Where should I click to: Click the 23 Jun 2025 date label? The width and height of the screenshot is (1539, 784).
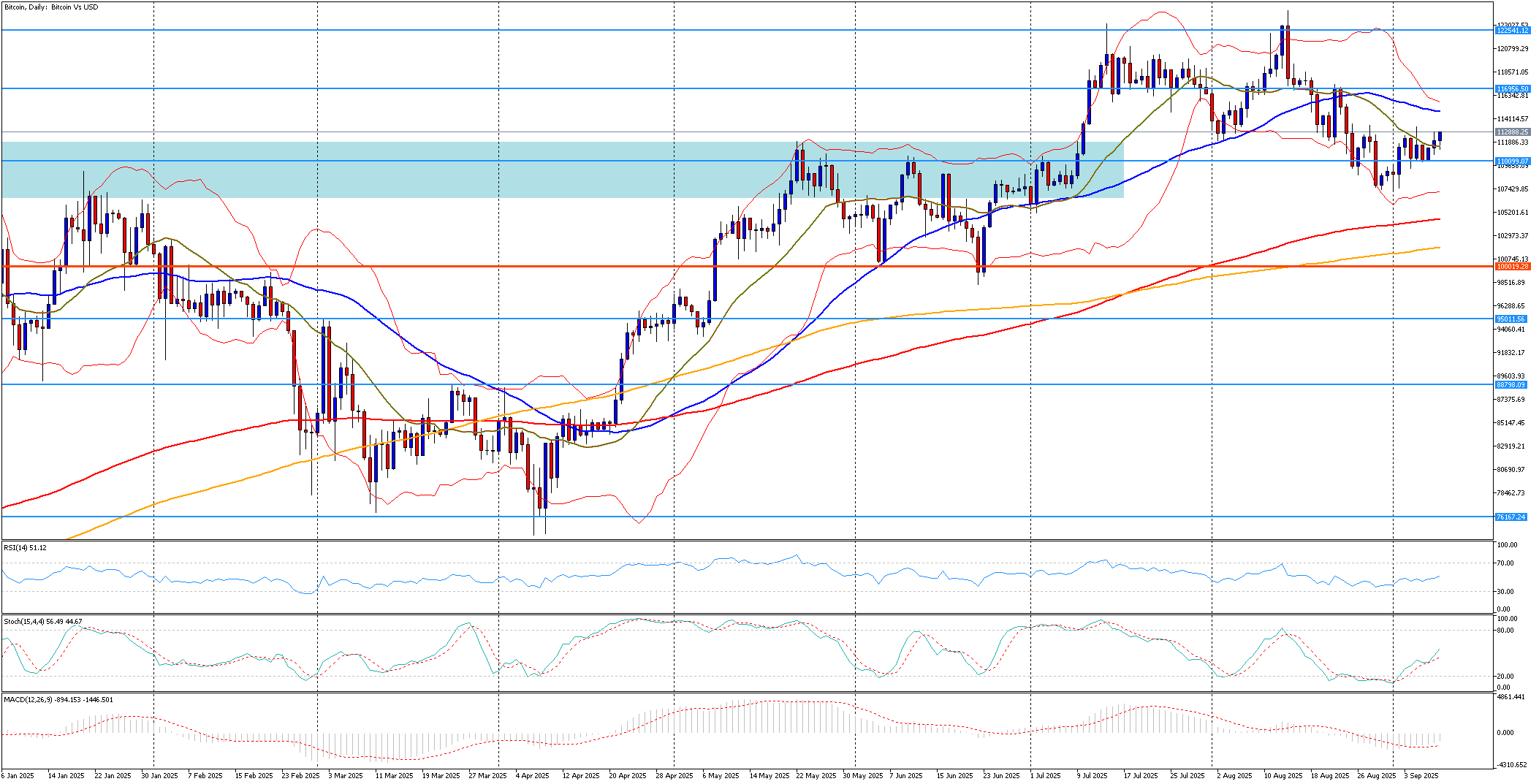[x=1002, y=776]
